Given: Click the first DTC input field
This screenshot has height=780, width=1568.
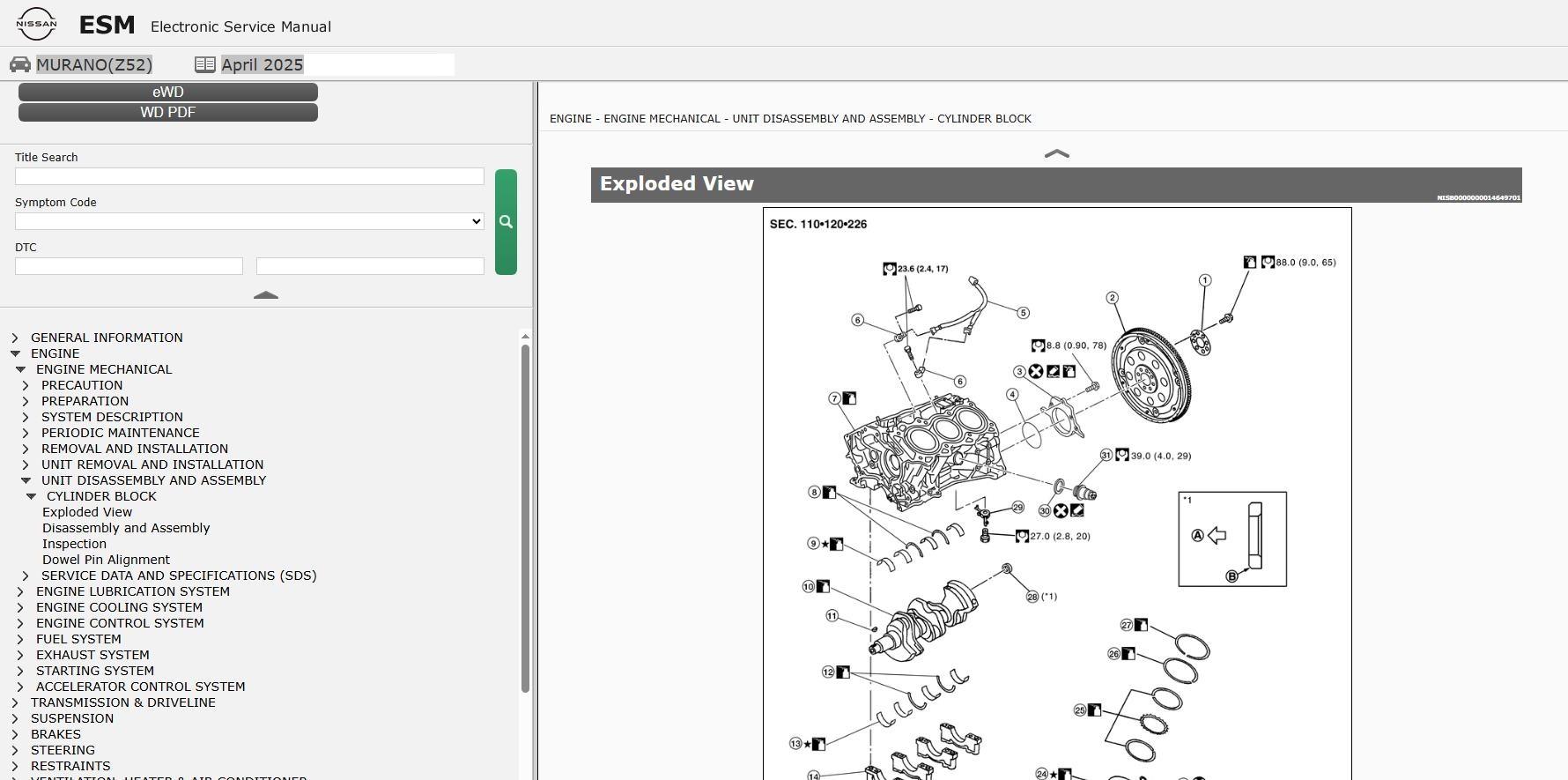Looking at the screenshot, I should pyautogui.click(x=129, y=266).
